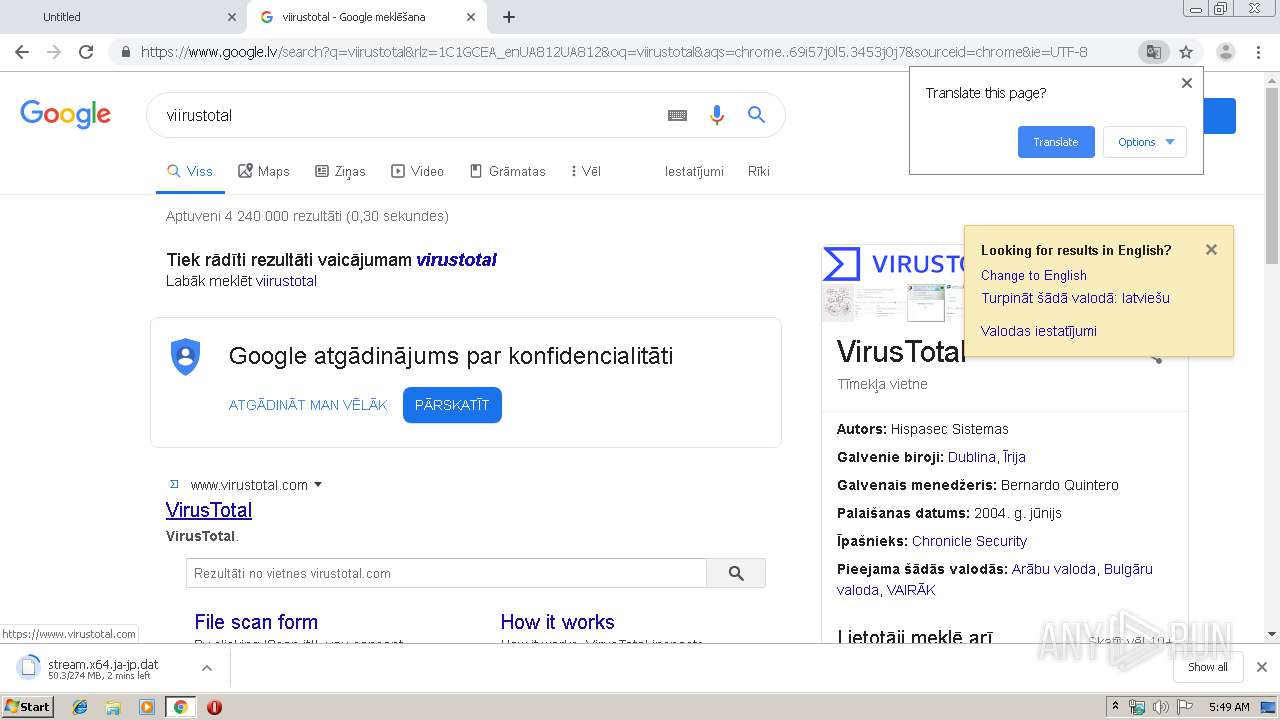Viewport: 1280px width, 720px height.
Task: Open the File scan form sitelink
Action: coord(256,622)
